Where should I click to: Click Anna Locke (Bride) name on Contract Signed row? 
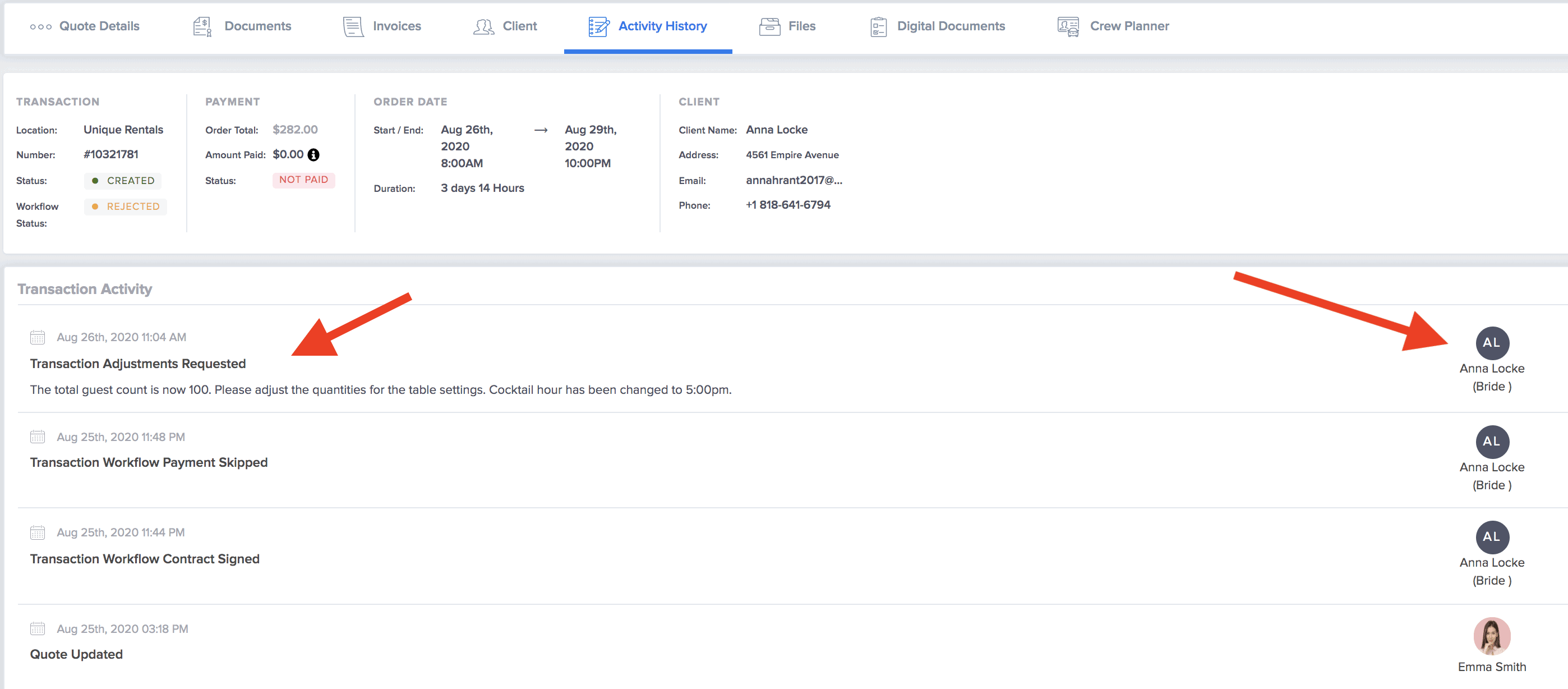click(x=1492, y=571)
